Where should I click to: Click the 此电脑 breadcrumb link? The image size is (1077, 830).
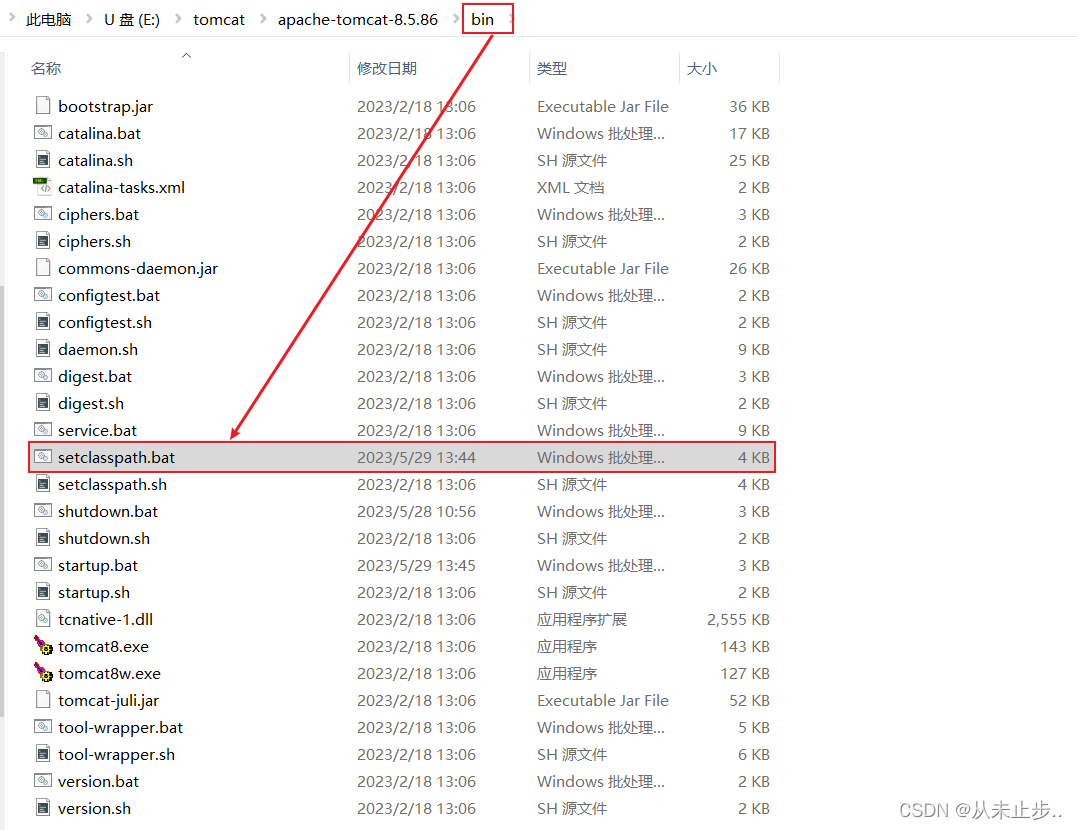click(x=47, y=18)
